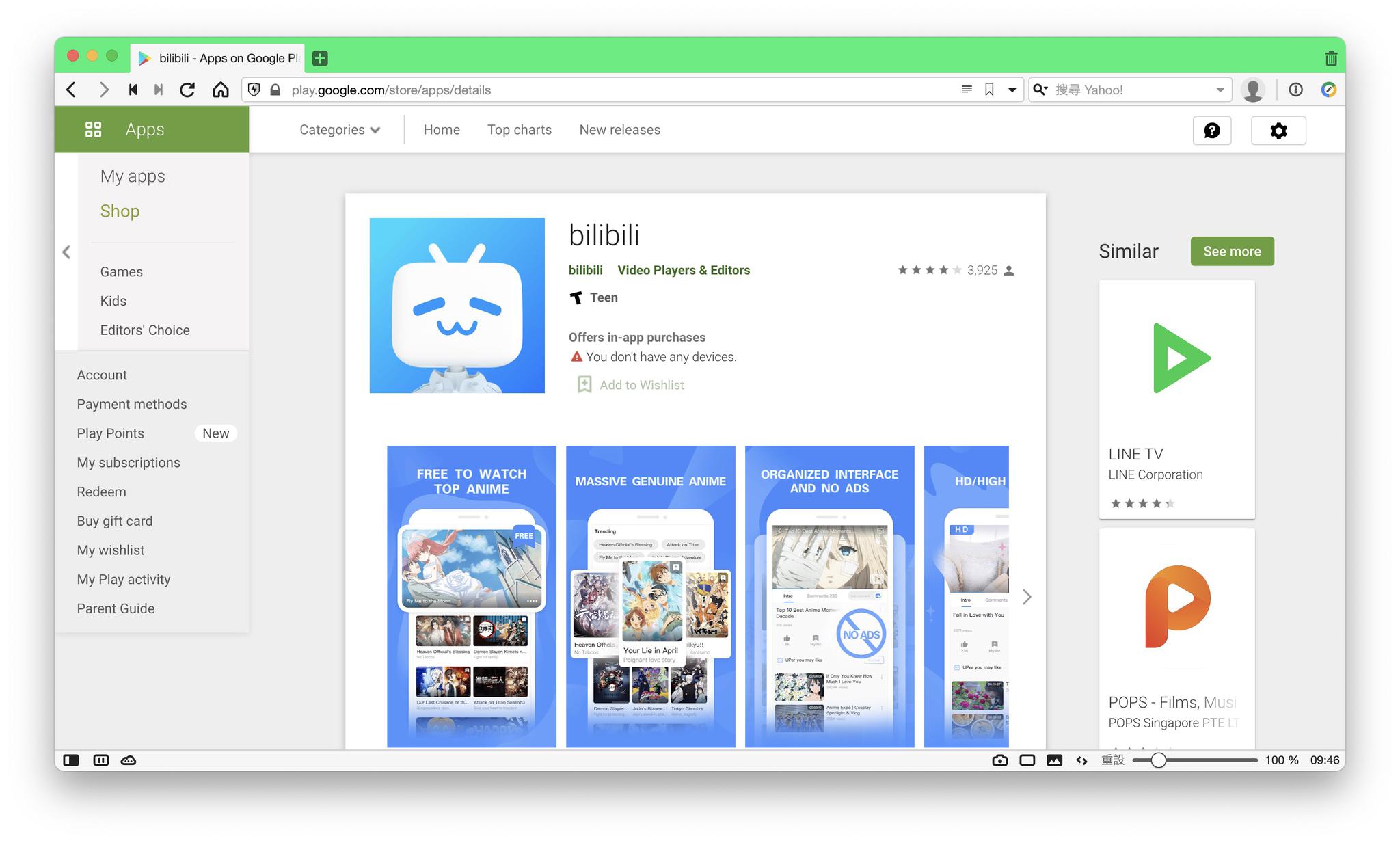Click the capture camera icon in status bar
This screenshot has height=843, width=1400.
click(x=999, y=760)
